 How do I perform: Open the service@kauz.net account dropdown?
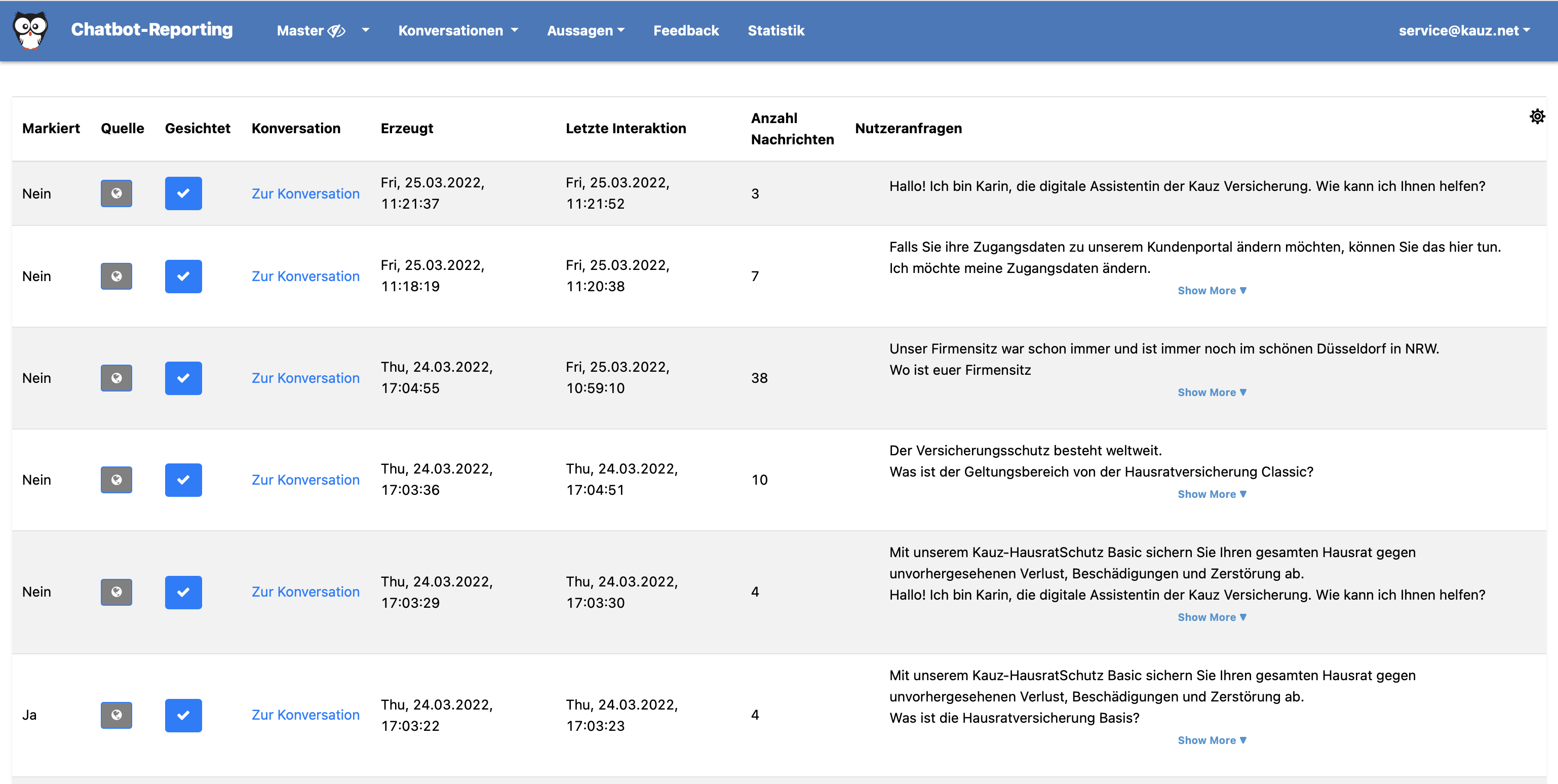point(1464,30)
